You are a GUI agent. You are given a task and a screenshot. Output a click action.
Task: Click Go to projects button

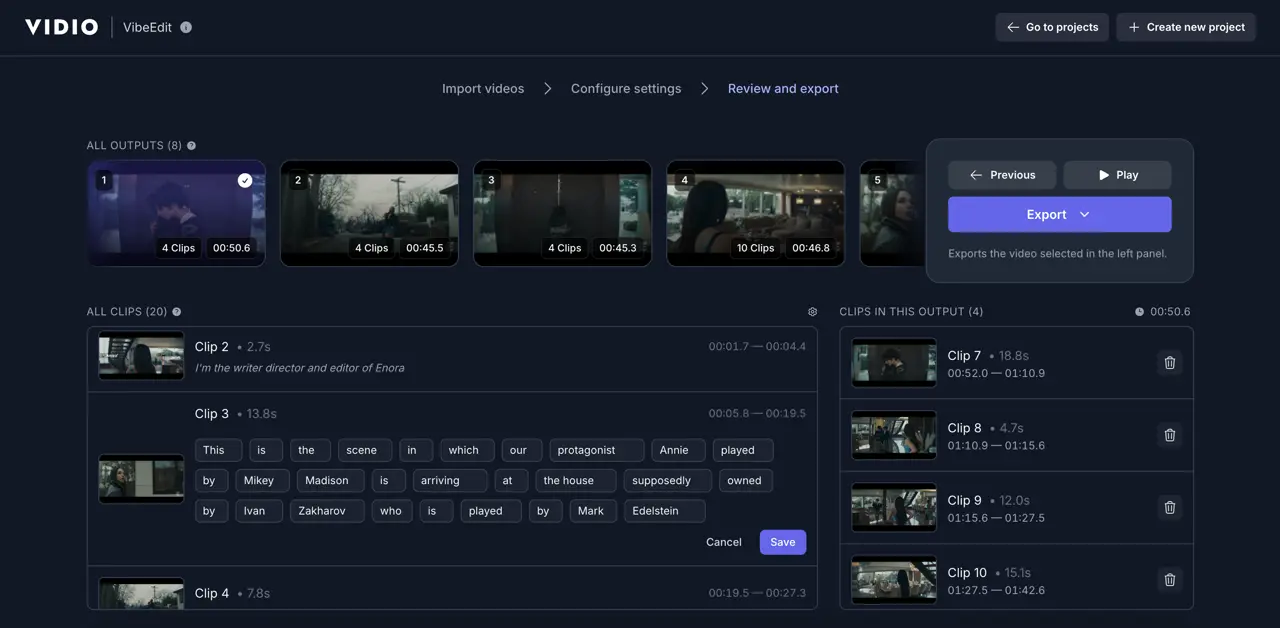pyautogui.click(x=1052, y=27)
